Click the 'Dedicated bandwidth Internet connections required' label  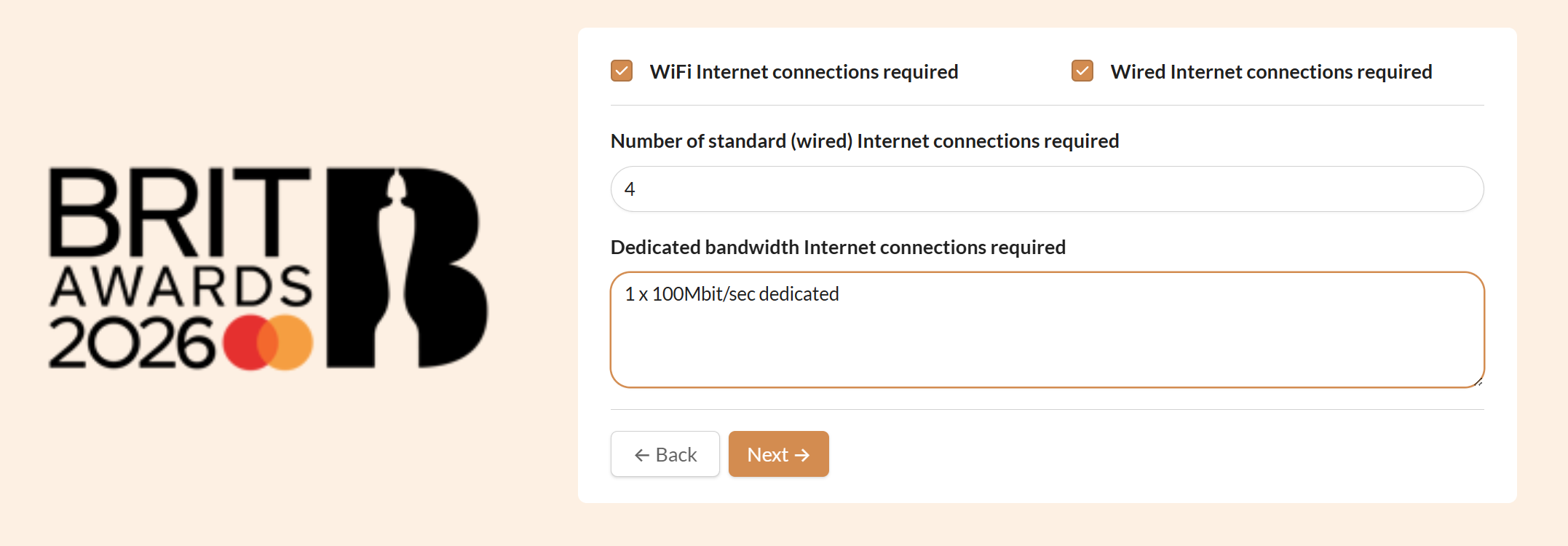tap(837, 247)
